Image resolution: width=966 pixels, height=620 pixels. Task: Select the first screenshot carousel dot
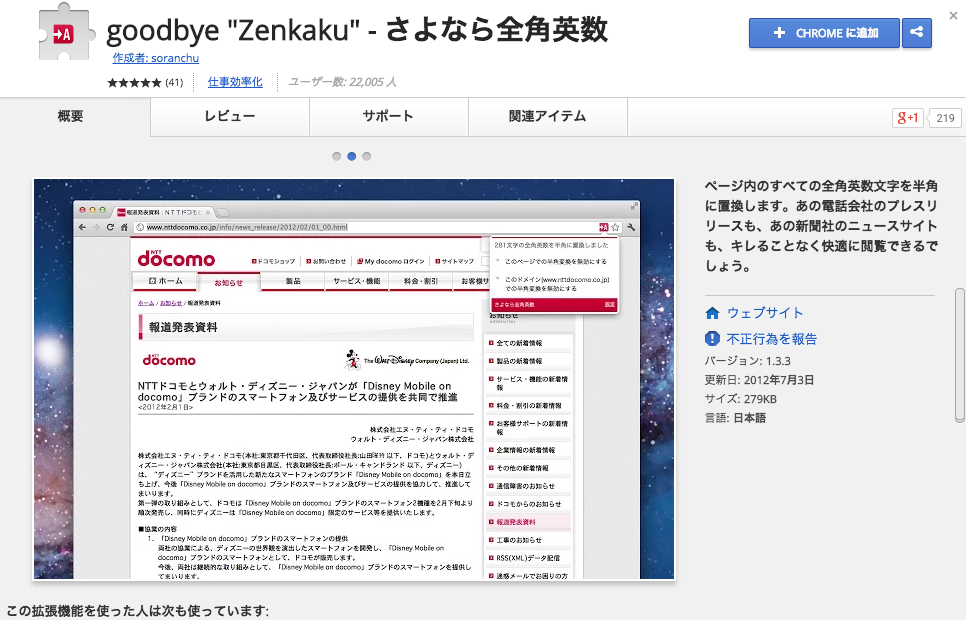coord(336,157)
